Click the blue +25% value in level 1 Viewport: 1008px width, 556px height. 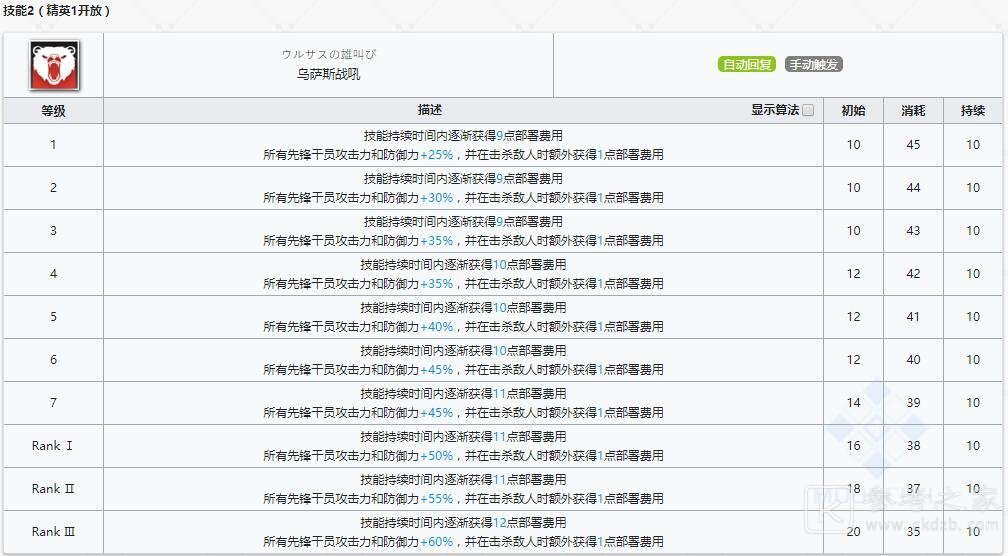click(437, 155)
